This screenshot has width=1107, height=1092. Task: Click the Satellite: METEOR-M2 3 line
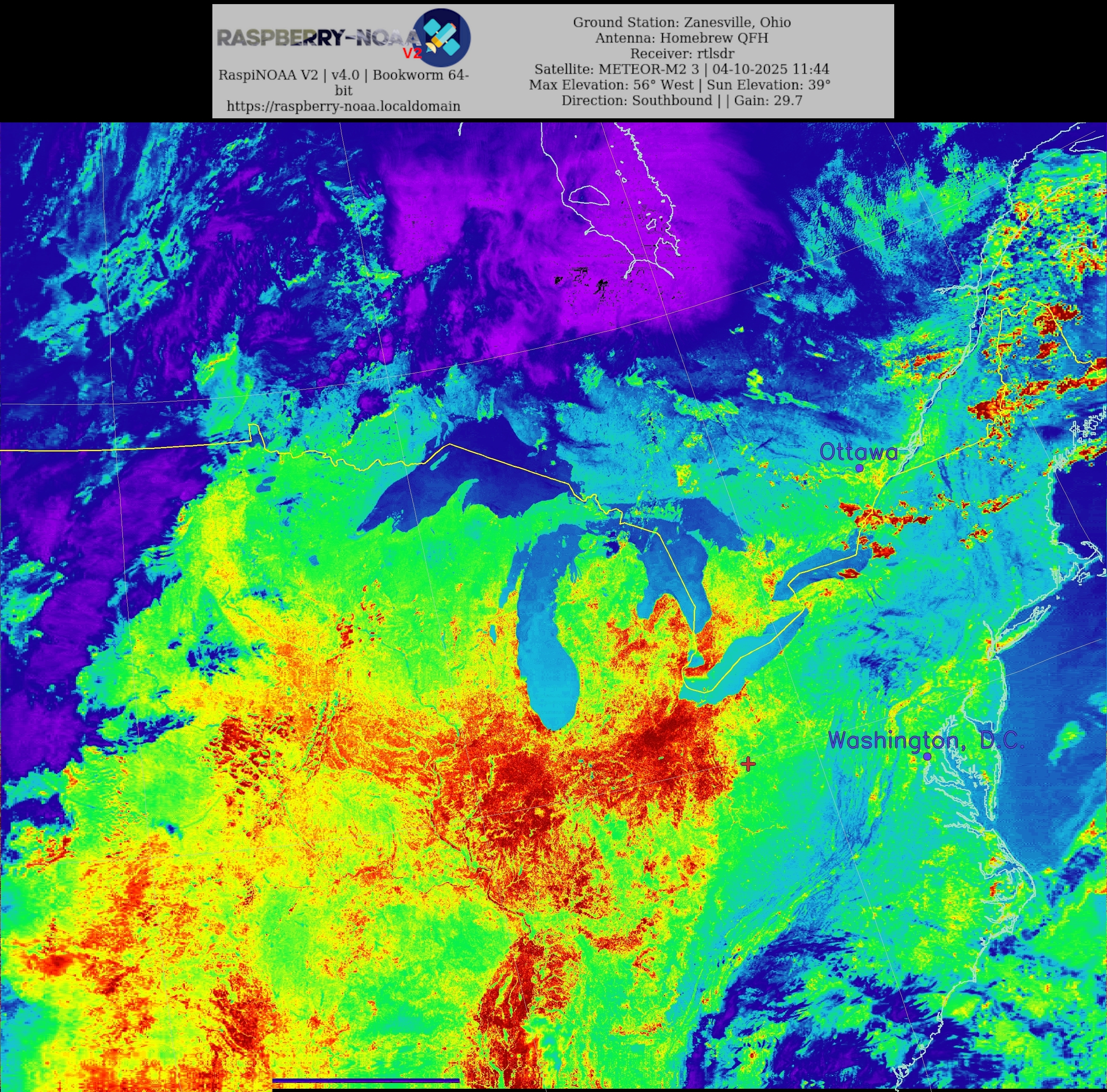coord(681,69)
